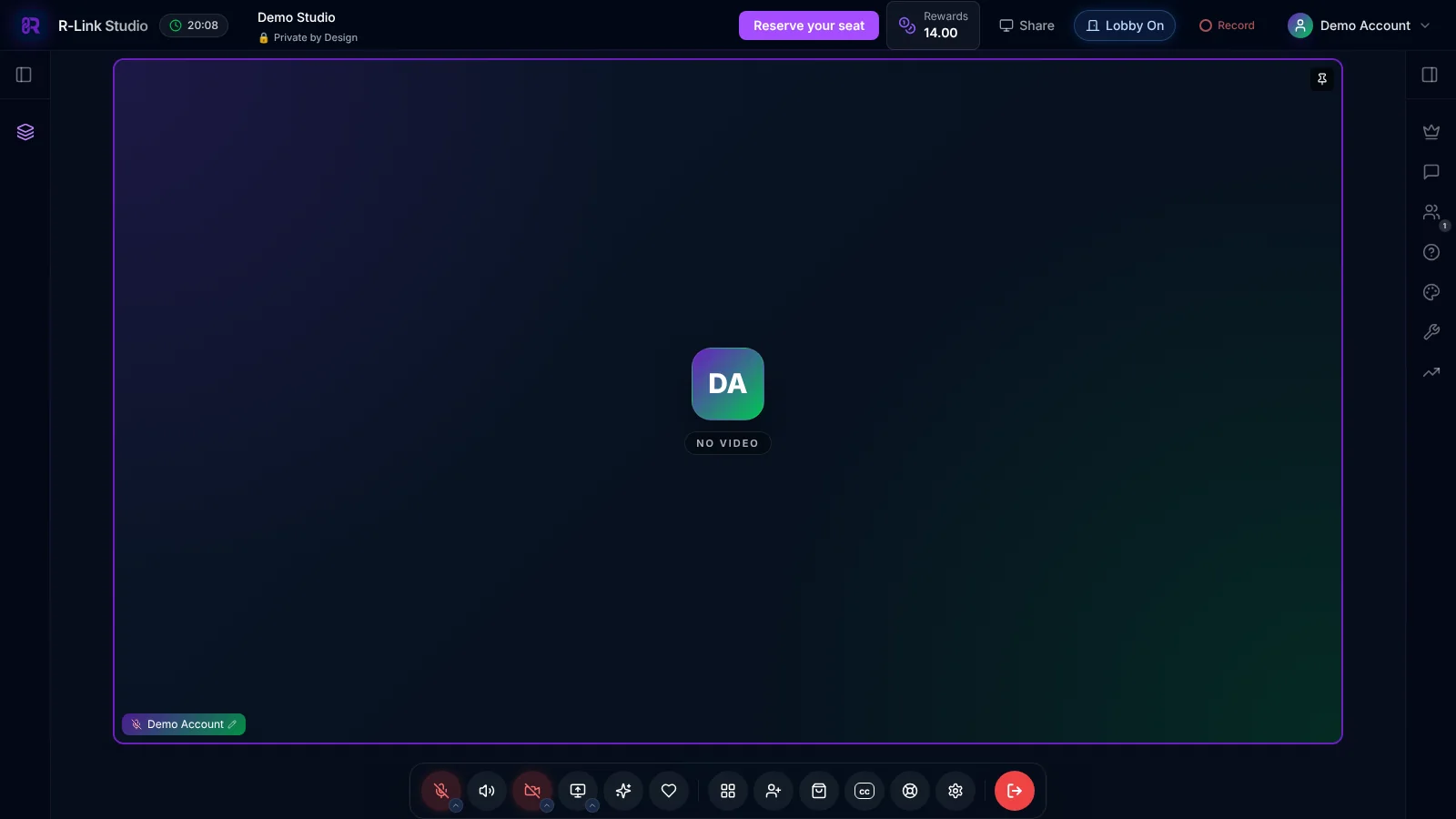Viewport: 1456px width, 819px height.
Task: Toggle the right sidebar panel
Action: 1430,75
